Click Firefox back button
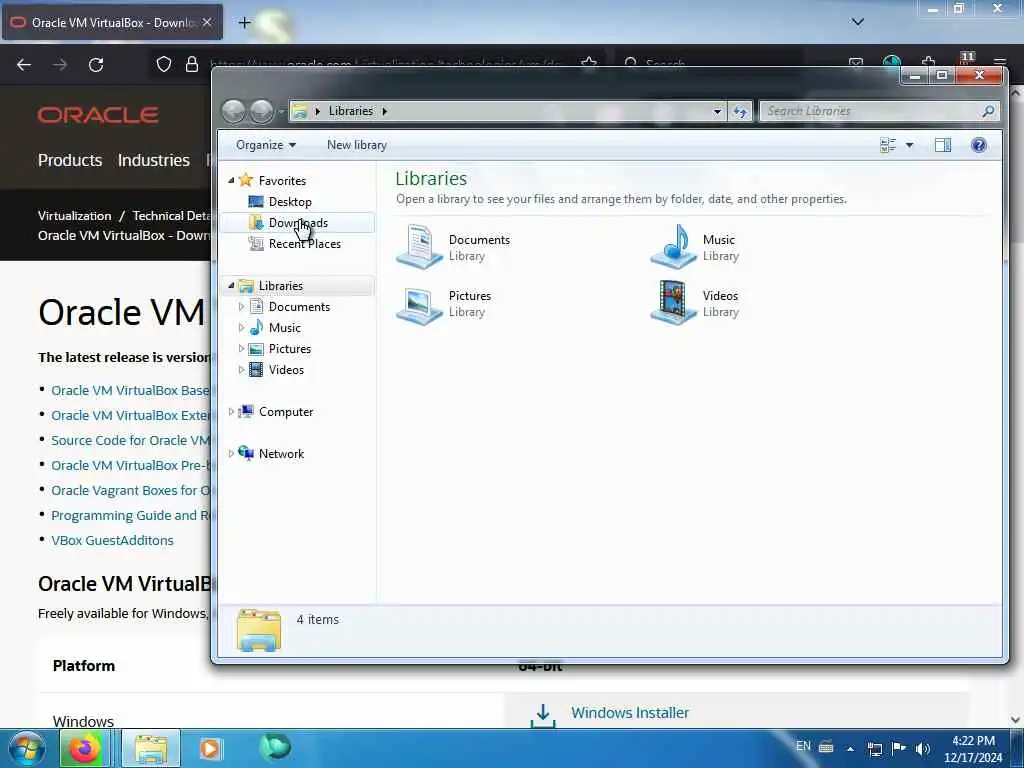This screenshot has height=768, width=1024. coord(24,65)
